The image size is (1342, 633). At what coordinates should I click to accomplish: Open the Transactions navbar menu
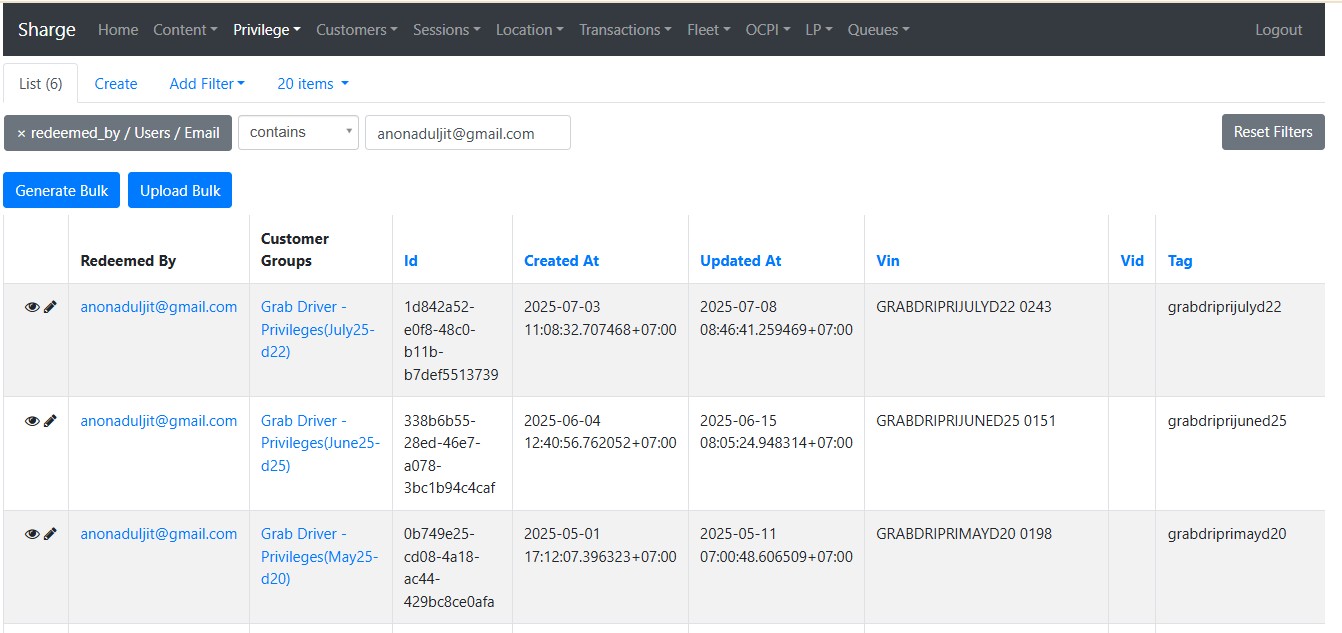click(x=625, y=30)
